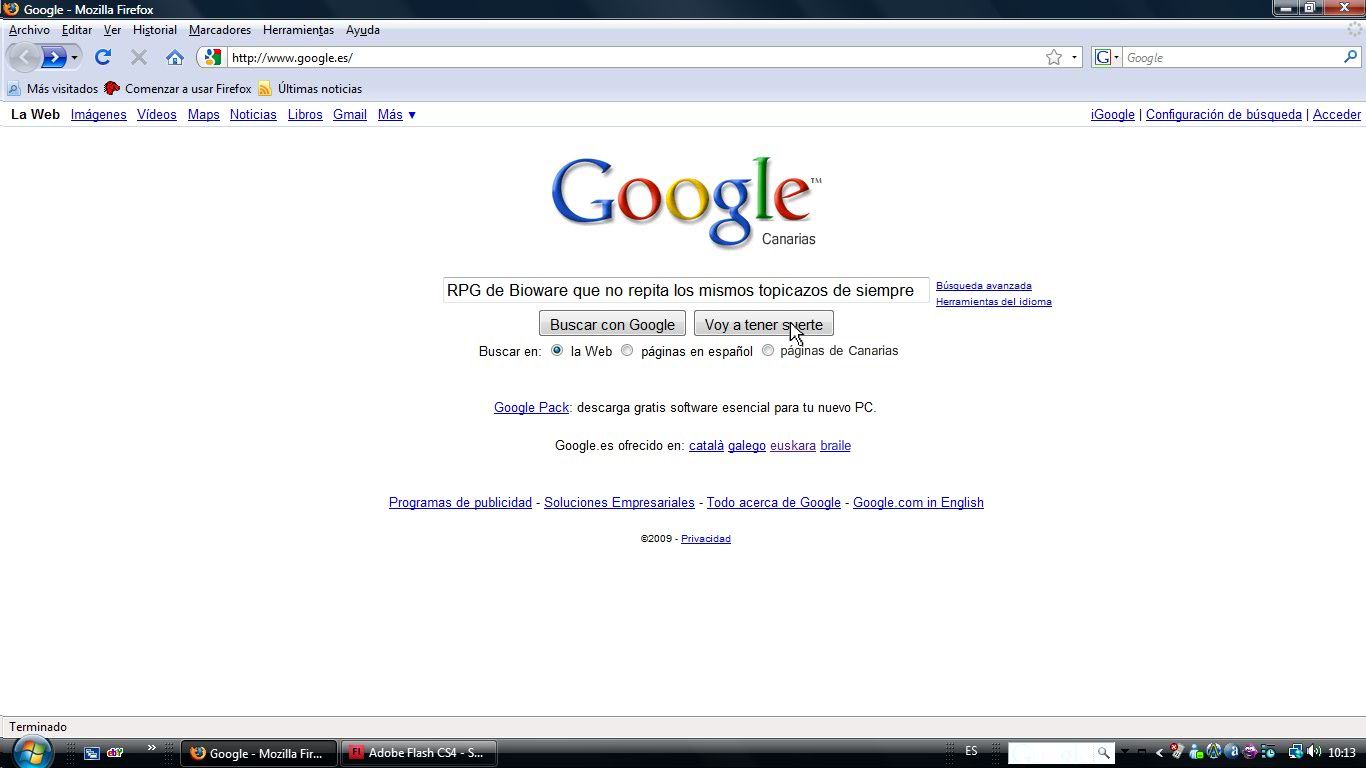Open the Ver menu
1366x768 pixels.
[112, 30]
